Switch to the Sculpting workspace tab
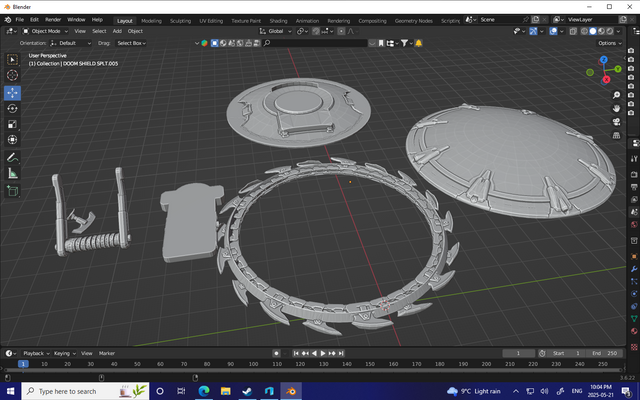 (x=181, y=20)
